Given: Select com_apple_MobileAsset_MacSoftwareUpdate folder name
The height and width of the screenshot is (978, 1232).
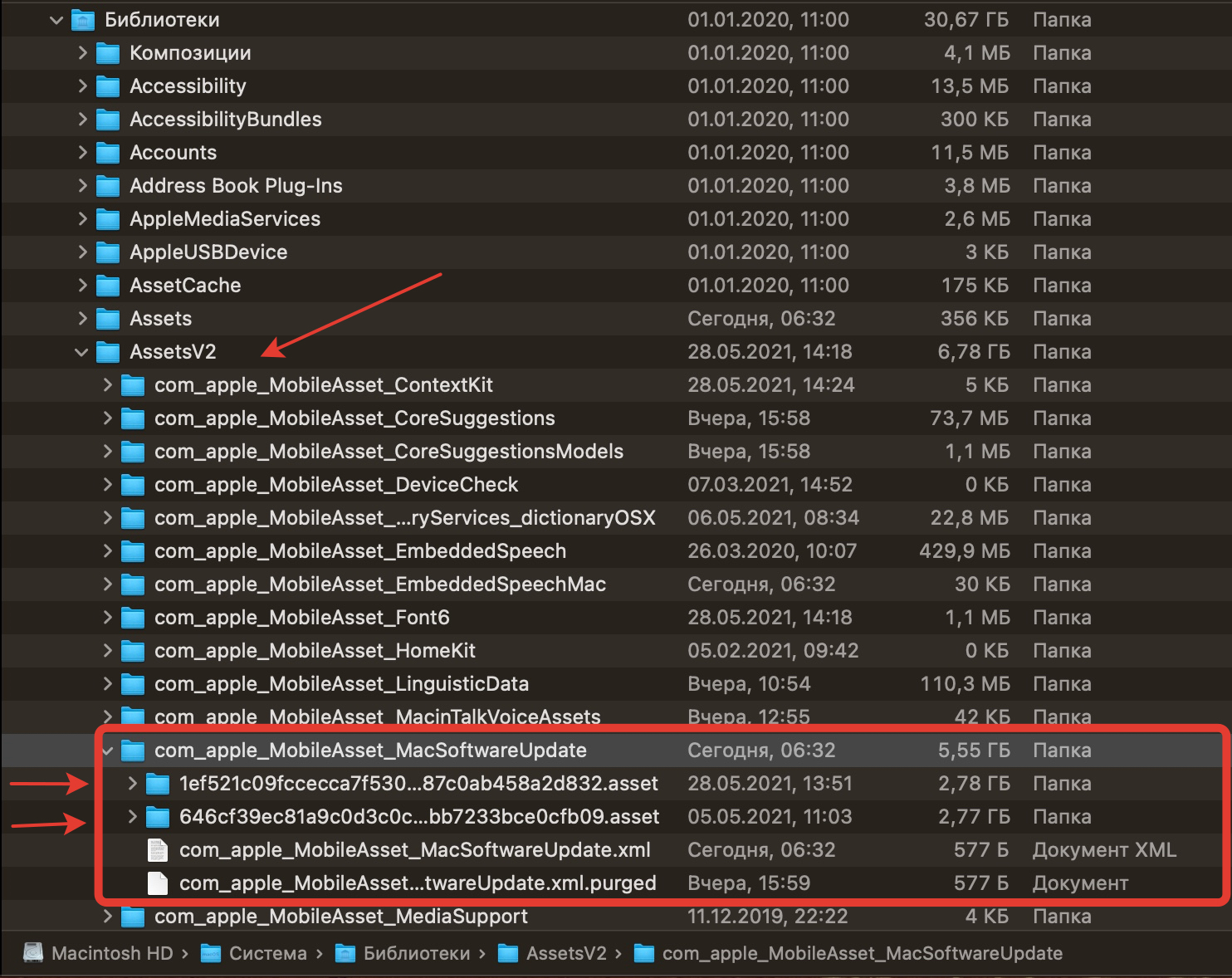Looking at the screenshot, I should pyautogui.click(x=370, y=751).
